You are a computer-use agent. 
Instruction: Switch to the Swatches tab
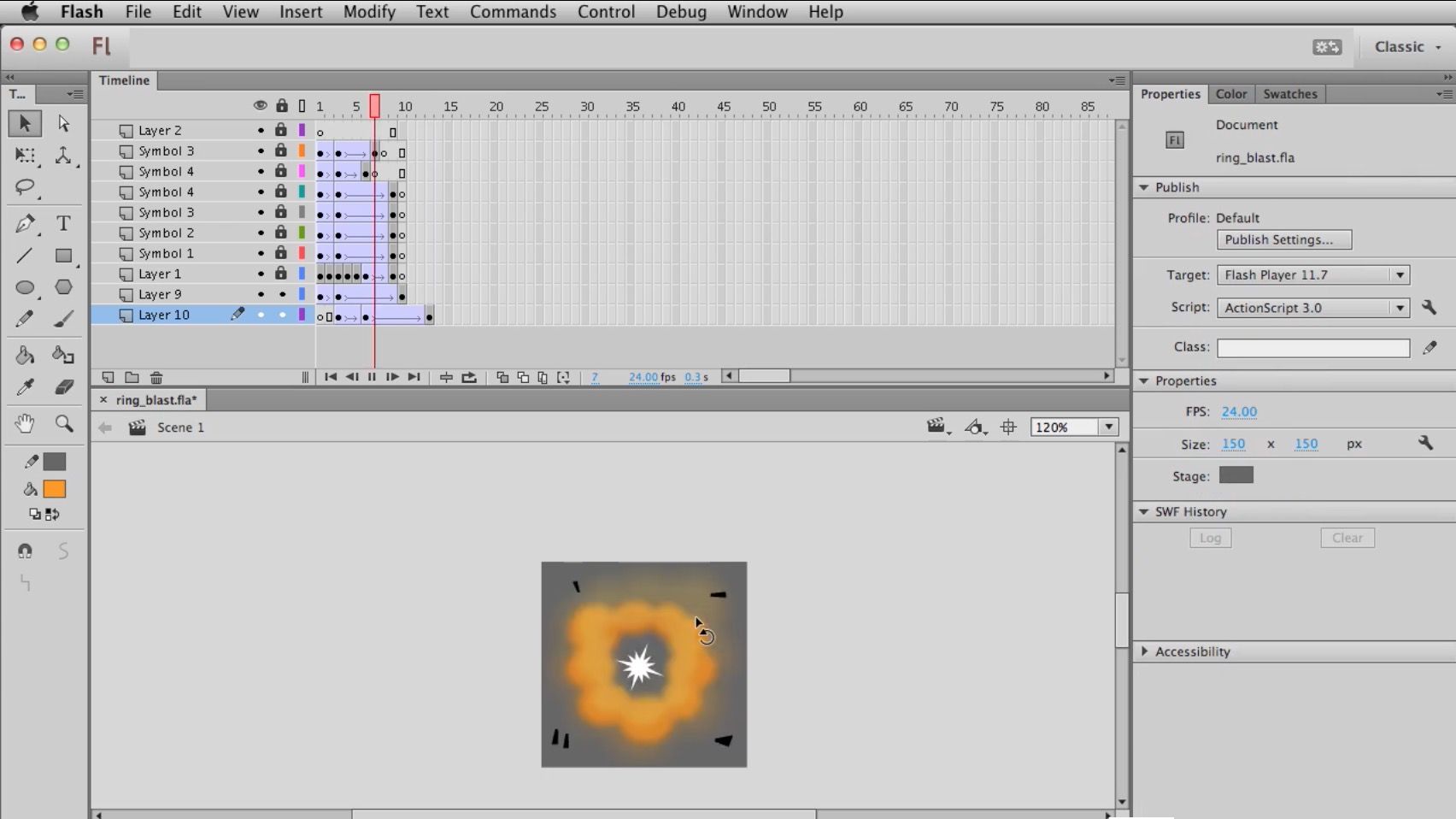pyautogui.click(x=1289, y=94)
